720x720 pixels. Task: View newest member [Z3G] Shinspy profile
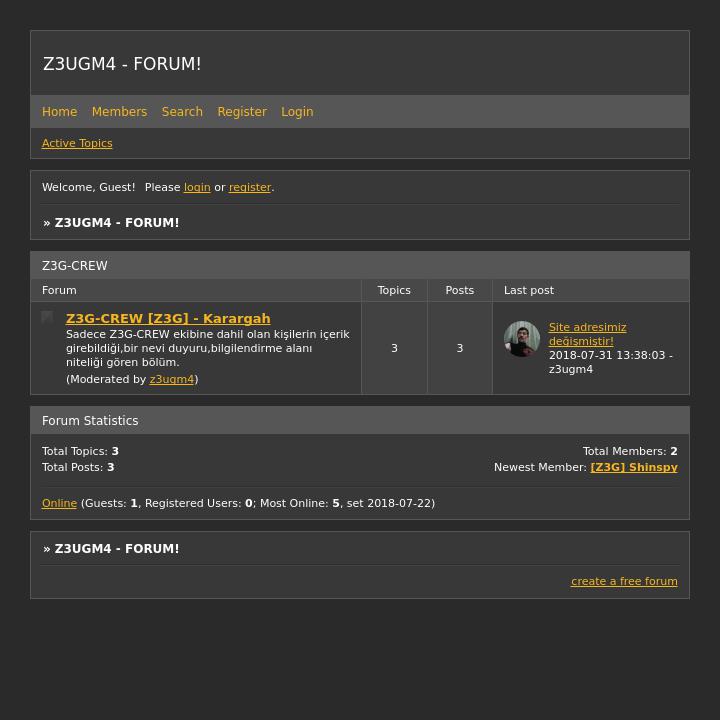point(634,468)
